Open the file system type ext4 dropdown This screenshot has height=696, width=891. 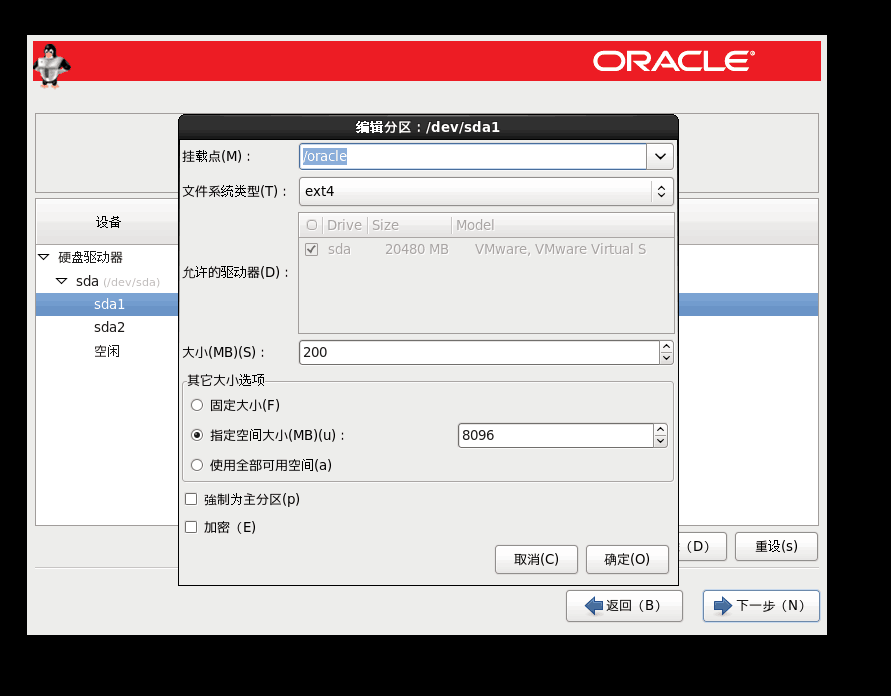tap(486, 191)
